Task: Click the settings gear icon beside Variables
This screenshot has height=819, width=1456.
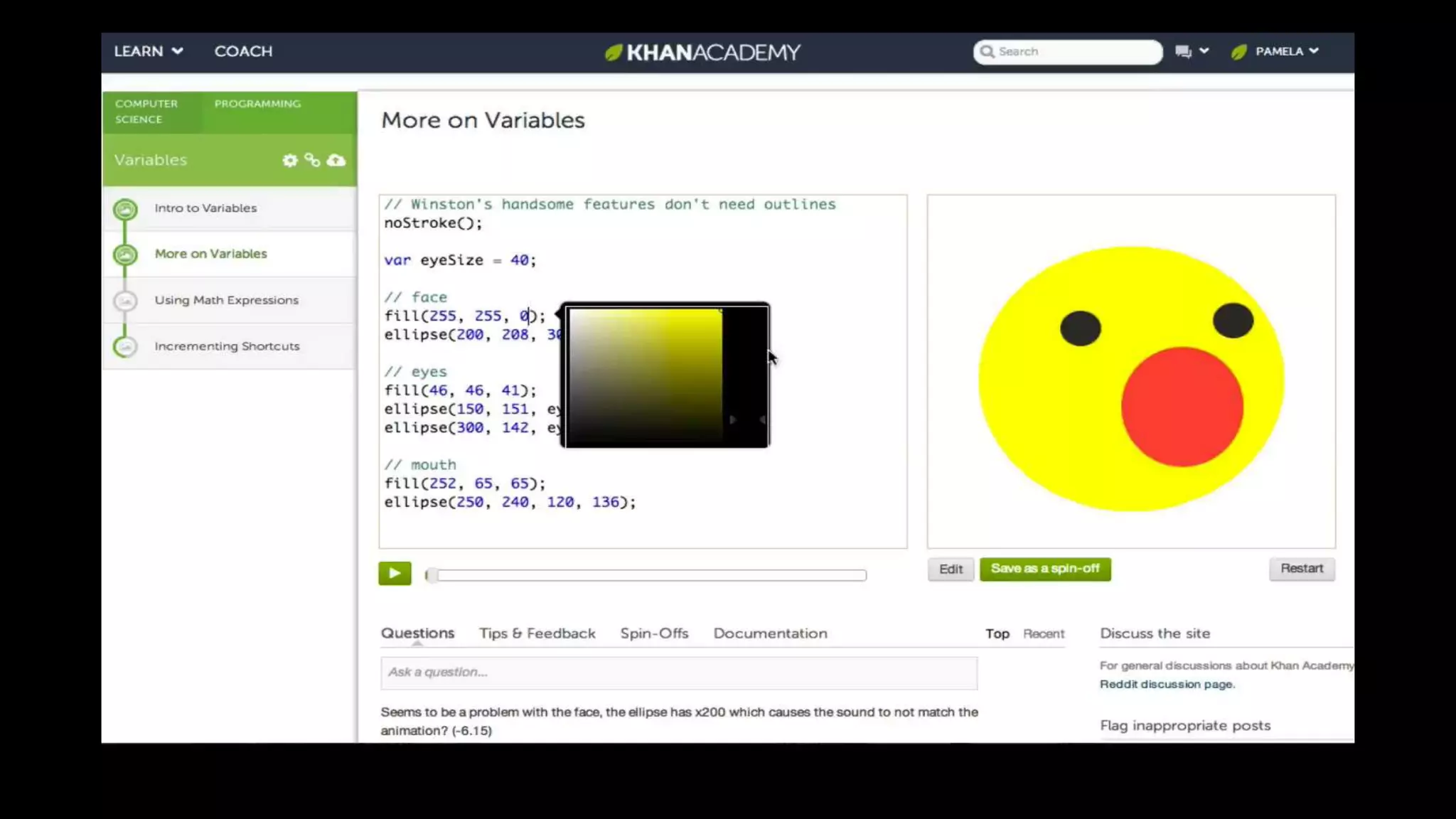Action: (x=289, y=161)
